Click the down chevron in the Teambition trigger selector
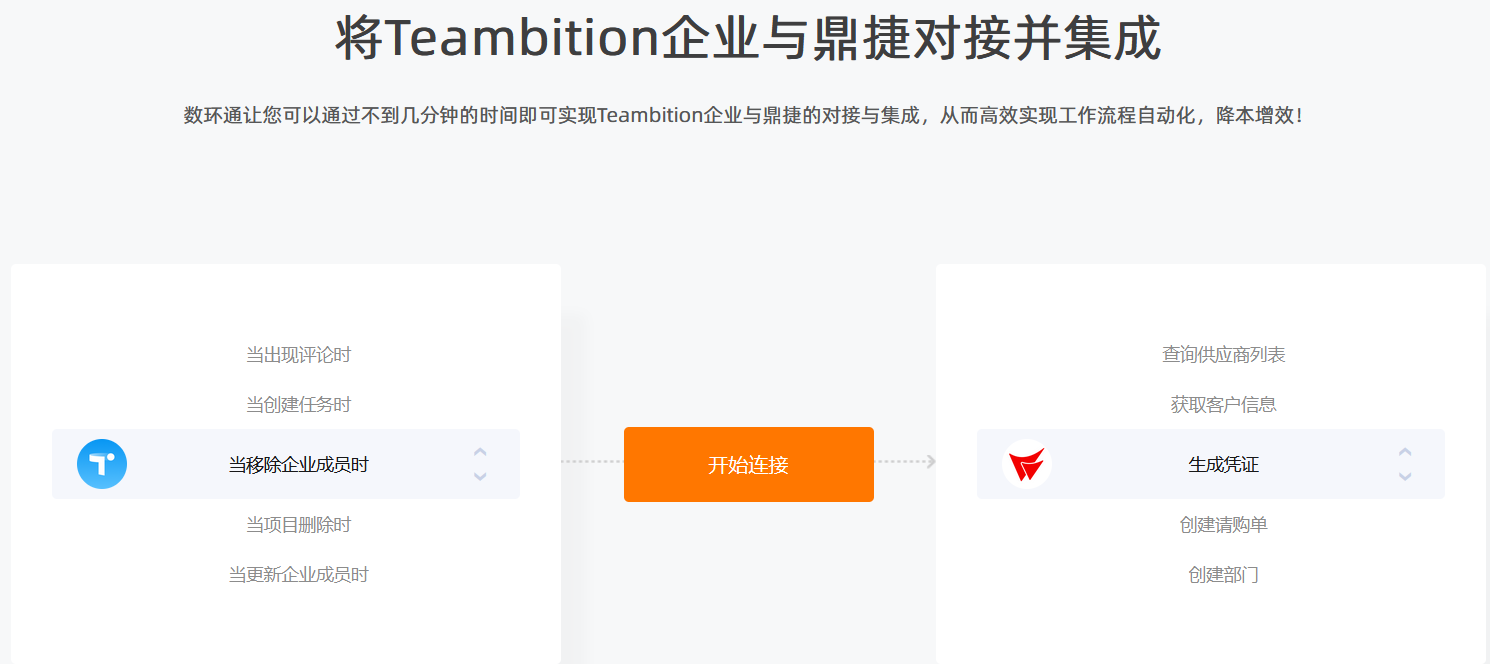1490x664 pixels. pyautogui.click(x=480, y=476)
